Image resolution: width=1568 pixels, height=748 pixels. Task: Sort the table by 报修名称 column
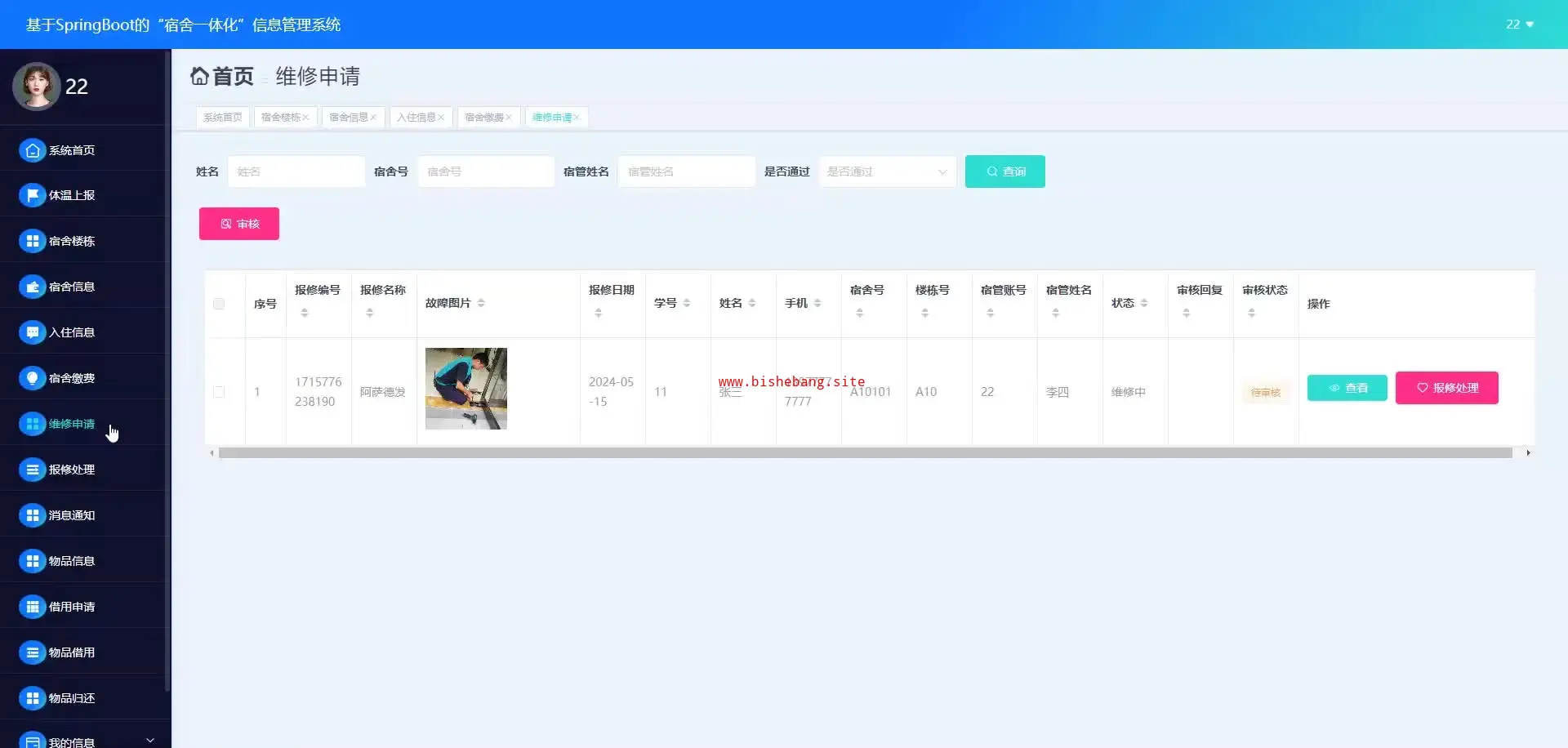click(370, 313)
